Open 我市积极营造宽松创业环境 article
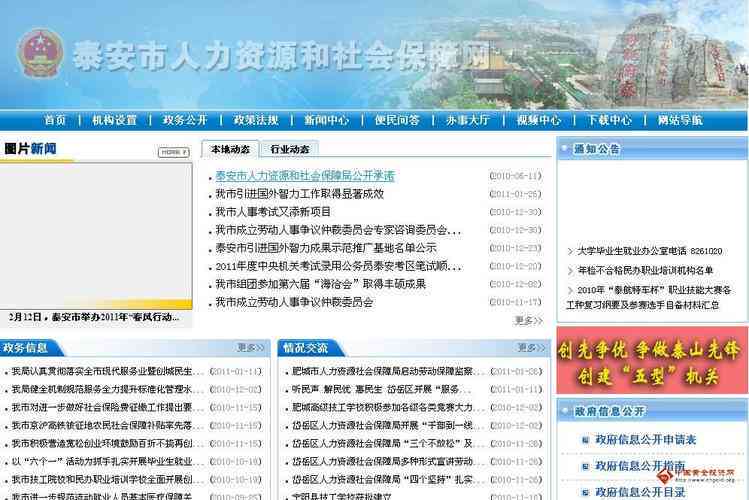 [107, 444]
